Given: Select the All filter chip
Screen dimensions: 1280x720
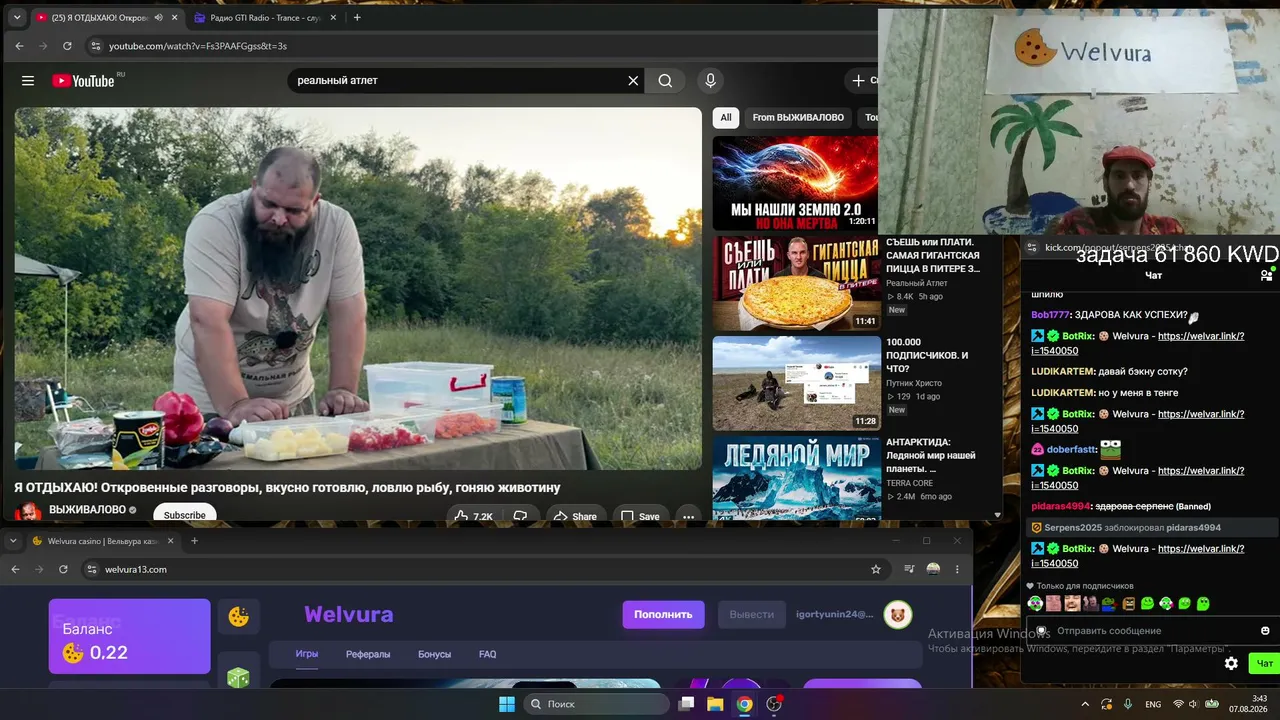Looking at the screenshot, I should click(x=726, y=117).
